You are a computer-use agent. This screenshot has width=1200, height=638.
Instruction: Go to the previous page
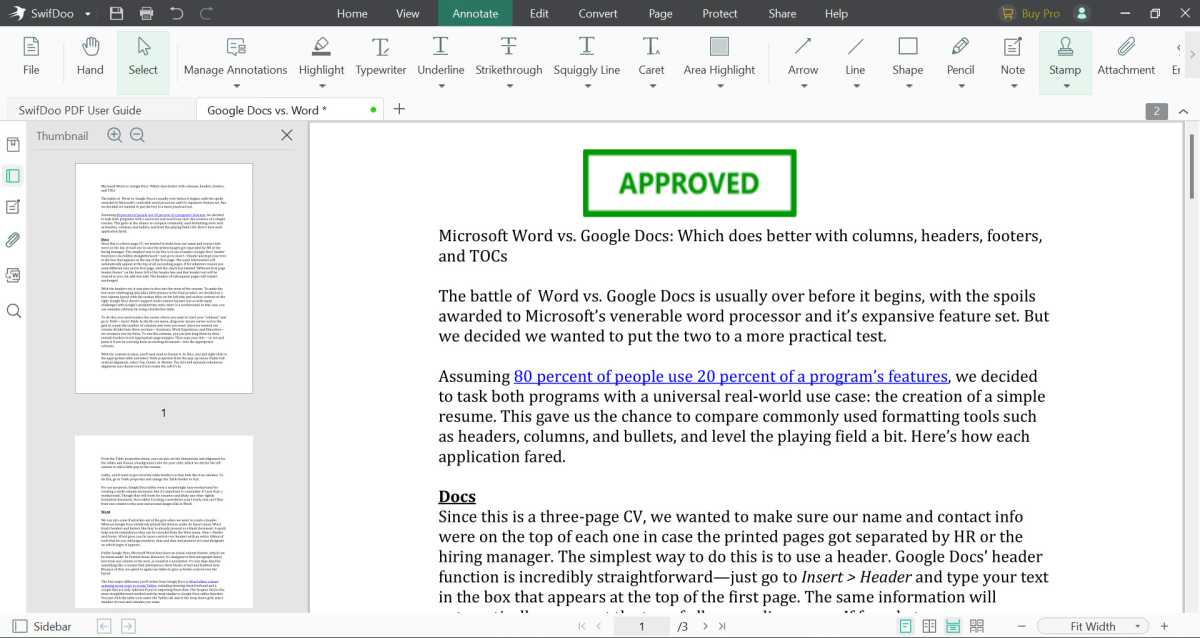(600, 626)
